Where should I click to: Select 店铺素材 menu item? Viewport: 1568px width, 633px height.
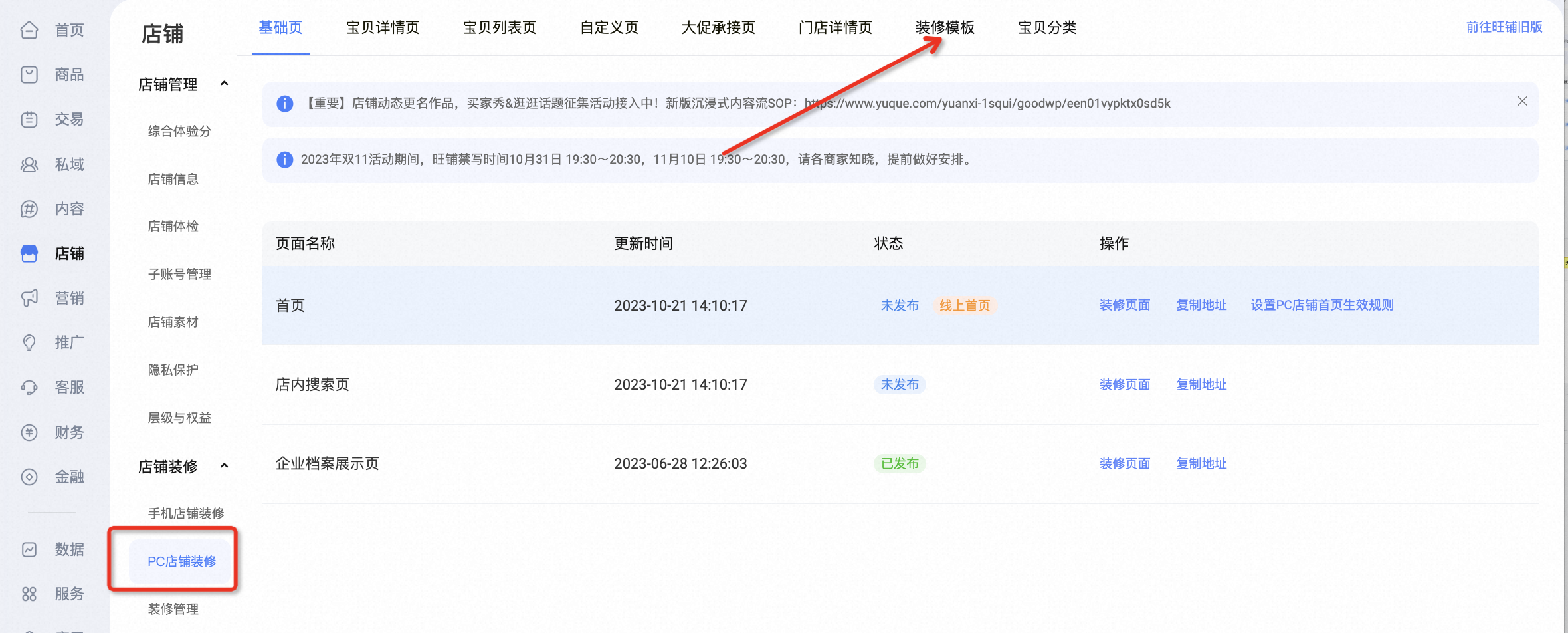(x=173, y=322)
